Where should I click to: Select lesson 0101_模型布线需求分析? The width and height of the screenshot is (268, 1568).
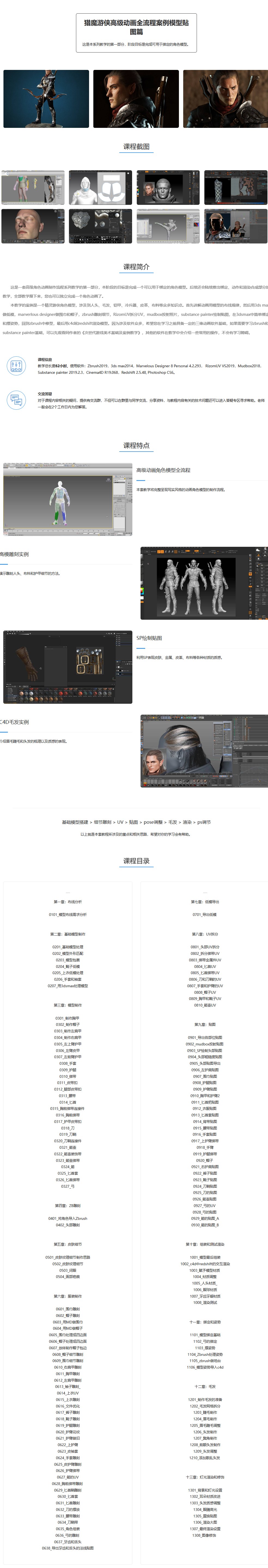68,914
